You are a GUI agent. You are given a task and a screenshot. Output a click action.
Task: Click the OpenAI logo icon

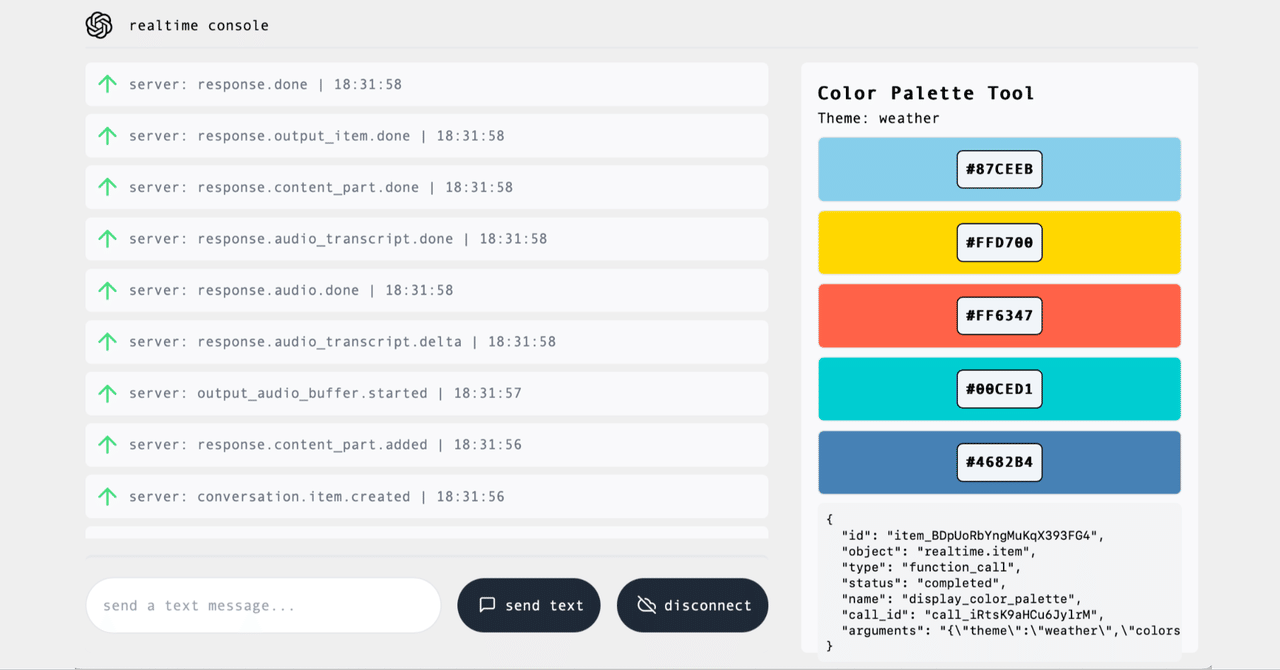98,25
